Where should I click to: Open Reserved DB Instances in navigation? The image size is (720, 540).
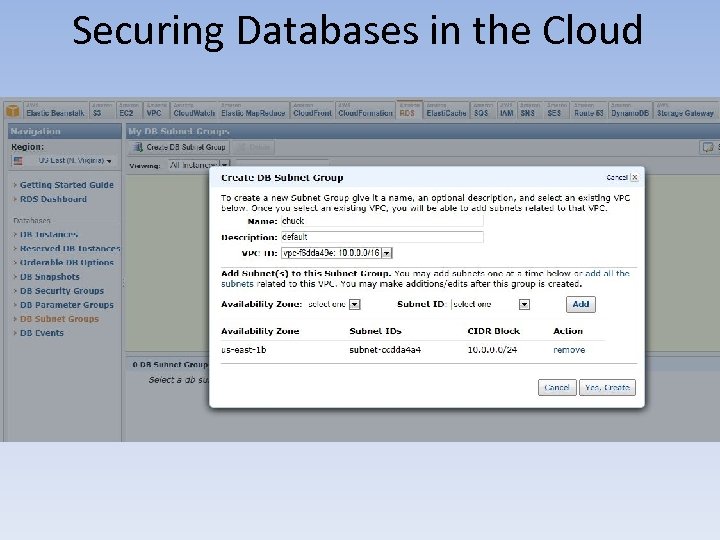coord(70,248)
